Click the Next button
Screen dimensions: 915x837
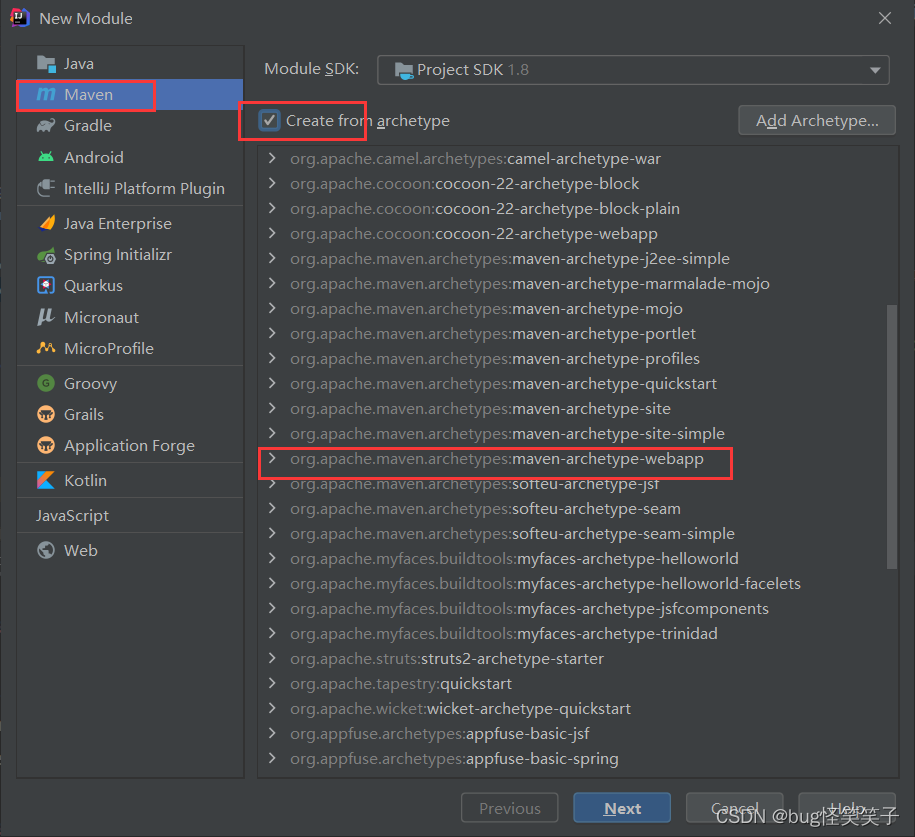(x=622, y=808)
